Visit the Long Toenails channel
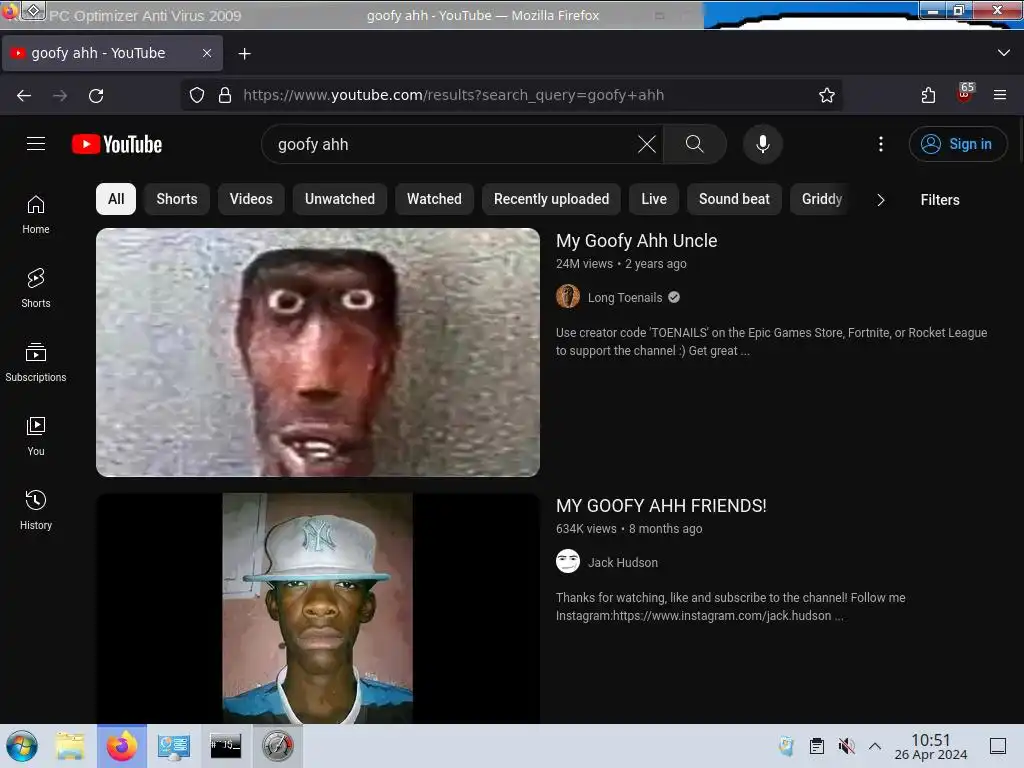The width and height of the screenshot is (1024, 768). tap(624, 298)
